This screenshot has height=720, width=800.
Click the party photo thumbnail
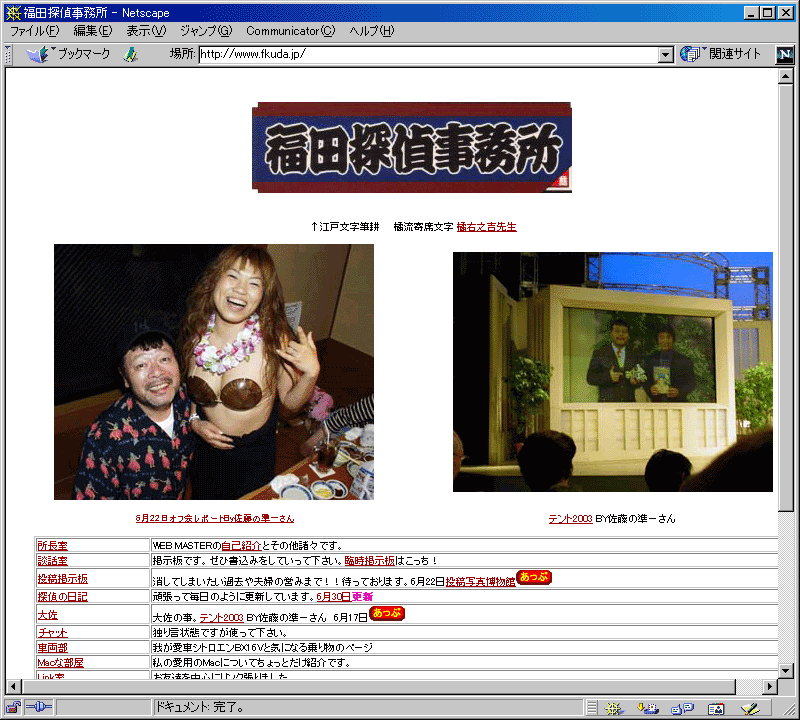point(214,371)
